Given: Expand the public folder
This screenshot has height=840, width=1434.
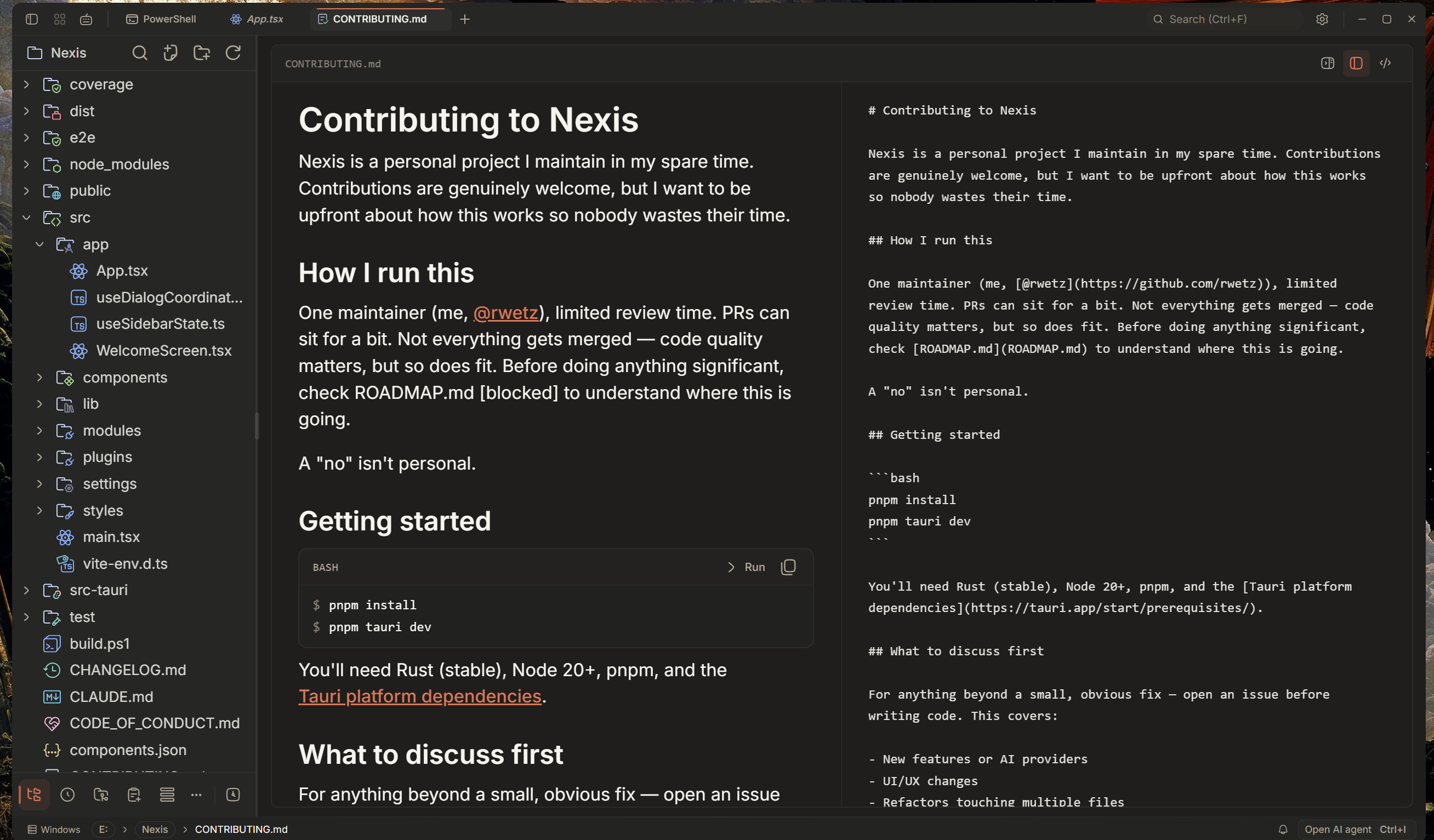Looking at the screenshot, I should 26,191.
